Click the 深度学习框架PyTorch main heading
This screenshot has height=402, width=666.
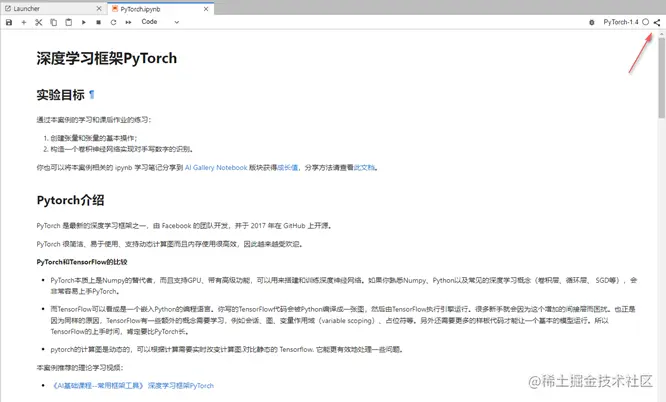pyautogui.click(x=107, y=58)
